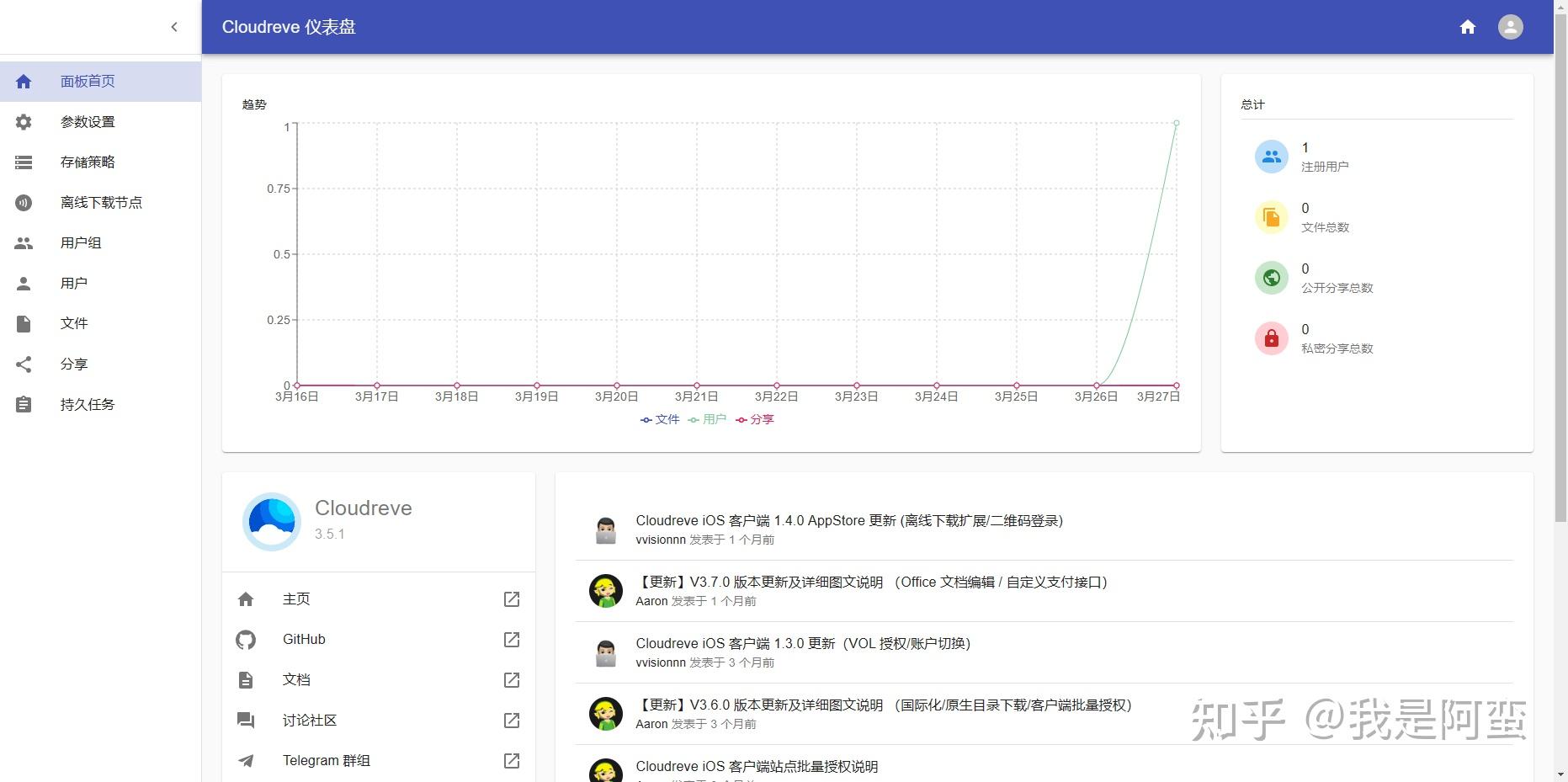Screen dimensions: 1568x782
Task: Toggle the 用户 series in the trend chart legend
Action: [x=713, y=418]
